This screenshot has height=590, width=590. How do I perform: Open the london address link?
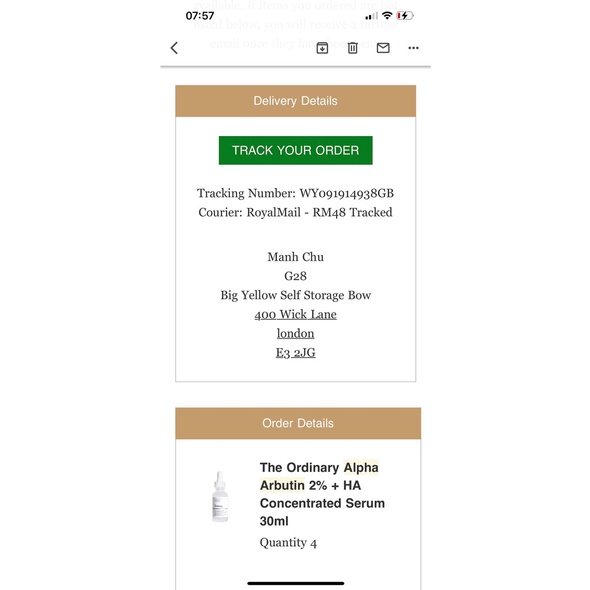pos(295,333)
